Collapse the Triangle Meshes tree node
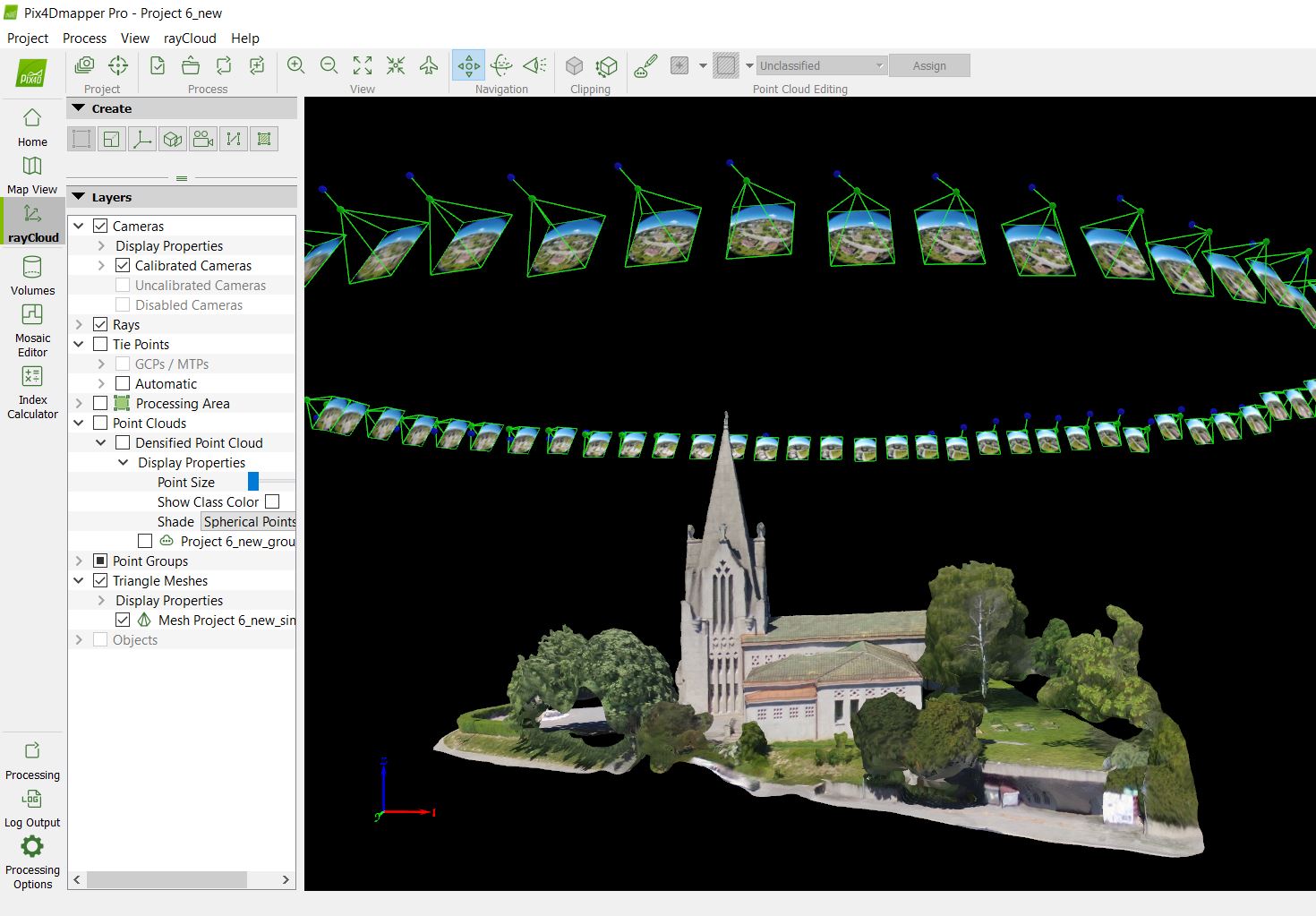 (79, 580)
